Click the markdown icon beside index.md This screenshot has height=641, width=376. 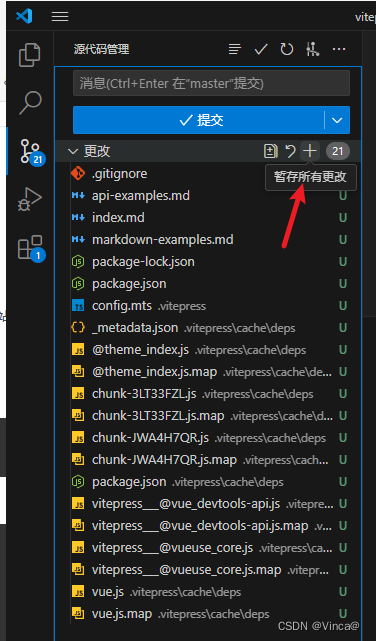[x=78, y=217]
